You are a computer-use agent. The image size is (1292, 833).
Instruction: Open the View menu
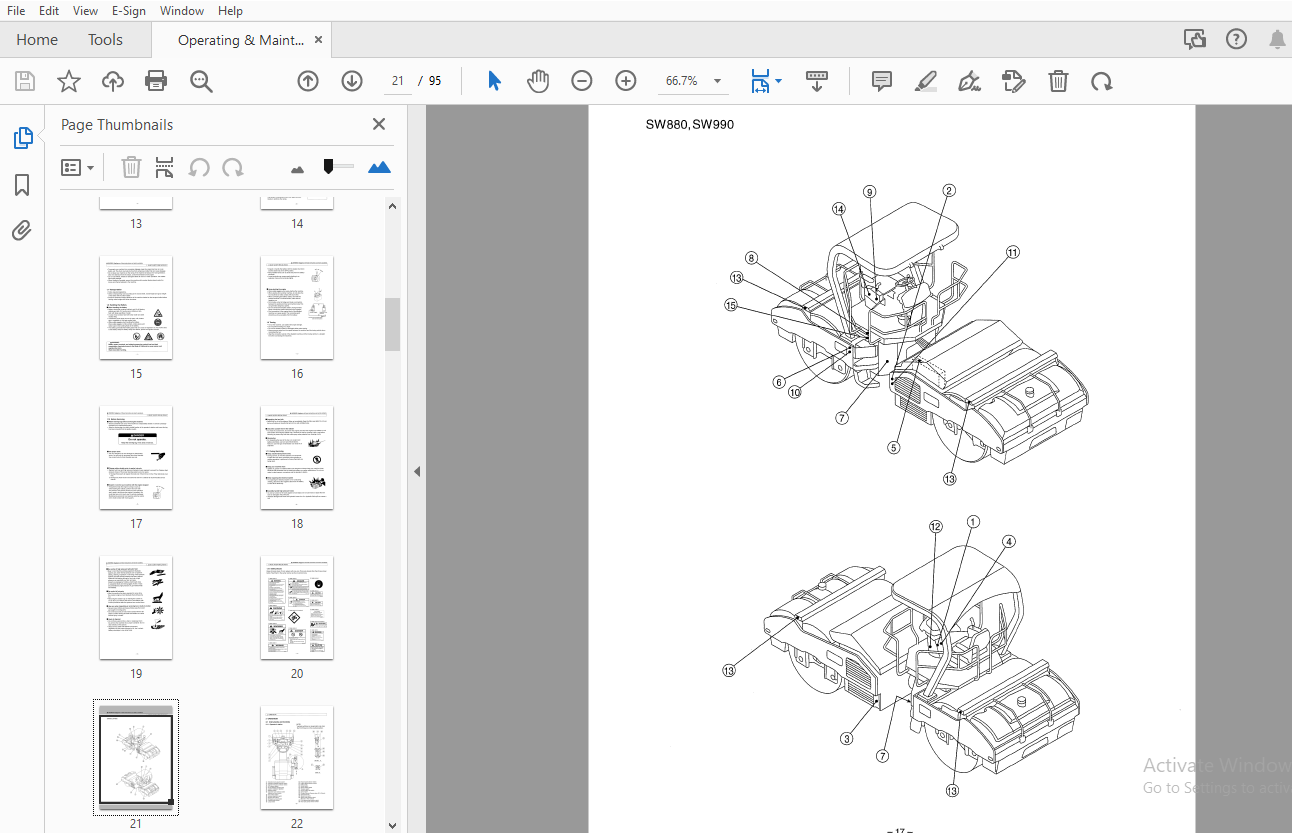click(85, 11)
